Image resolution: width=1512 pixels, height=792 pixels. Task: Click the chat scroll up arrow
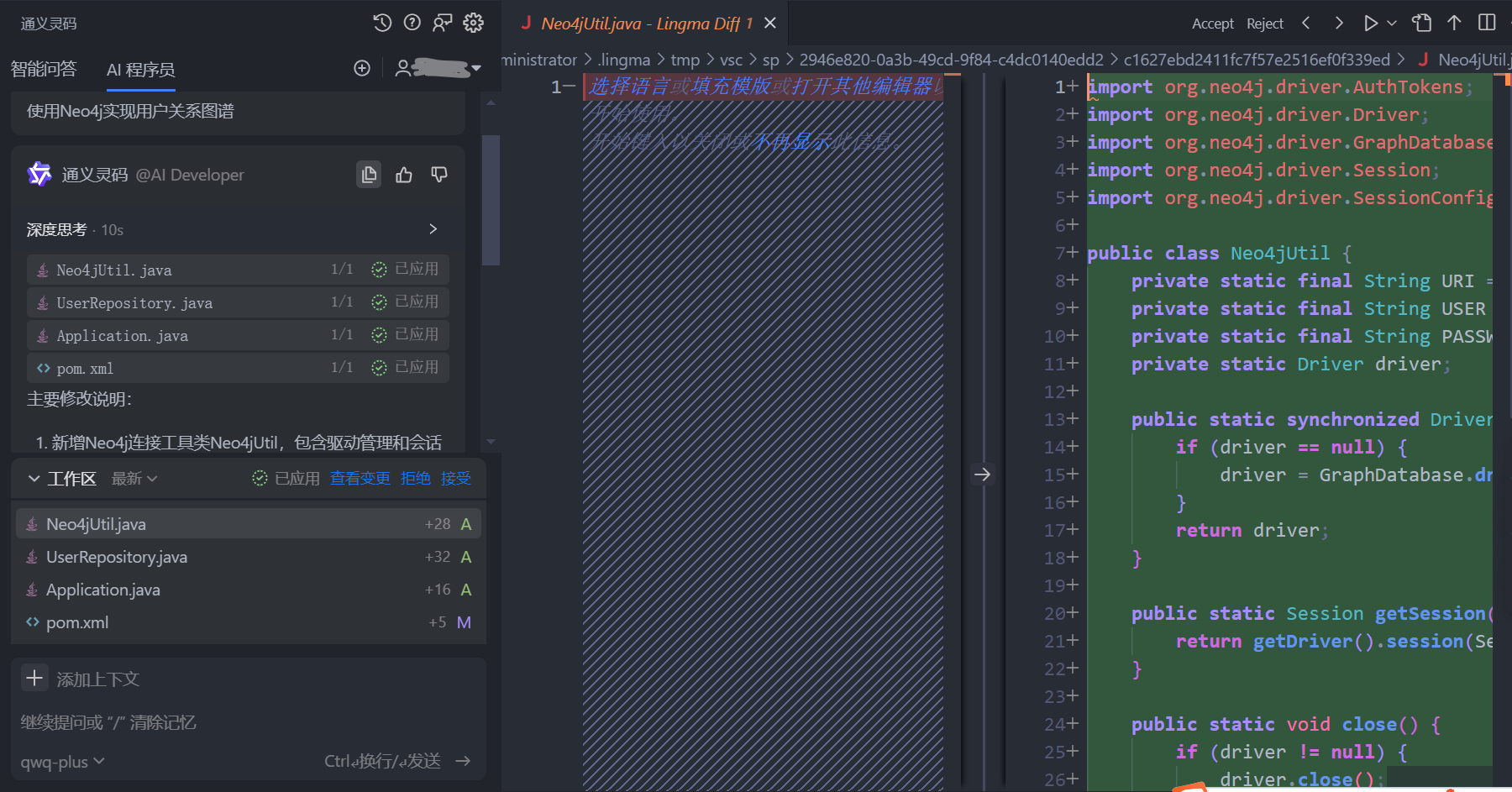(491, 102)
